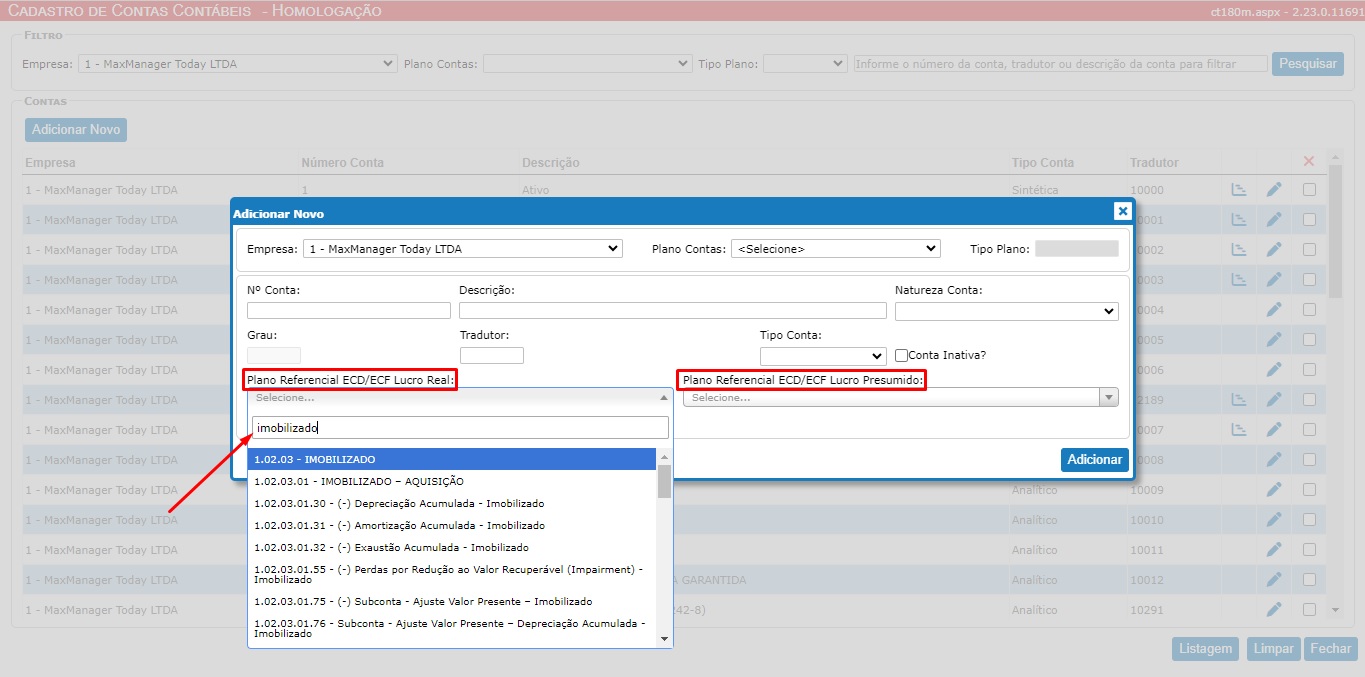Select 1.02.03.01.75 Subconta Ajuste Valor Presente option
The height and width of the screenshot is (677, 1365).
click(452, 601)
